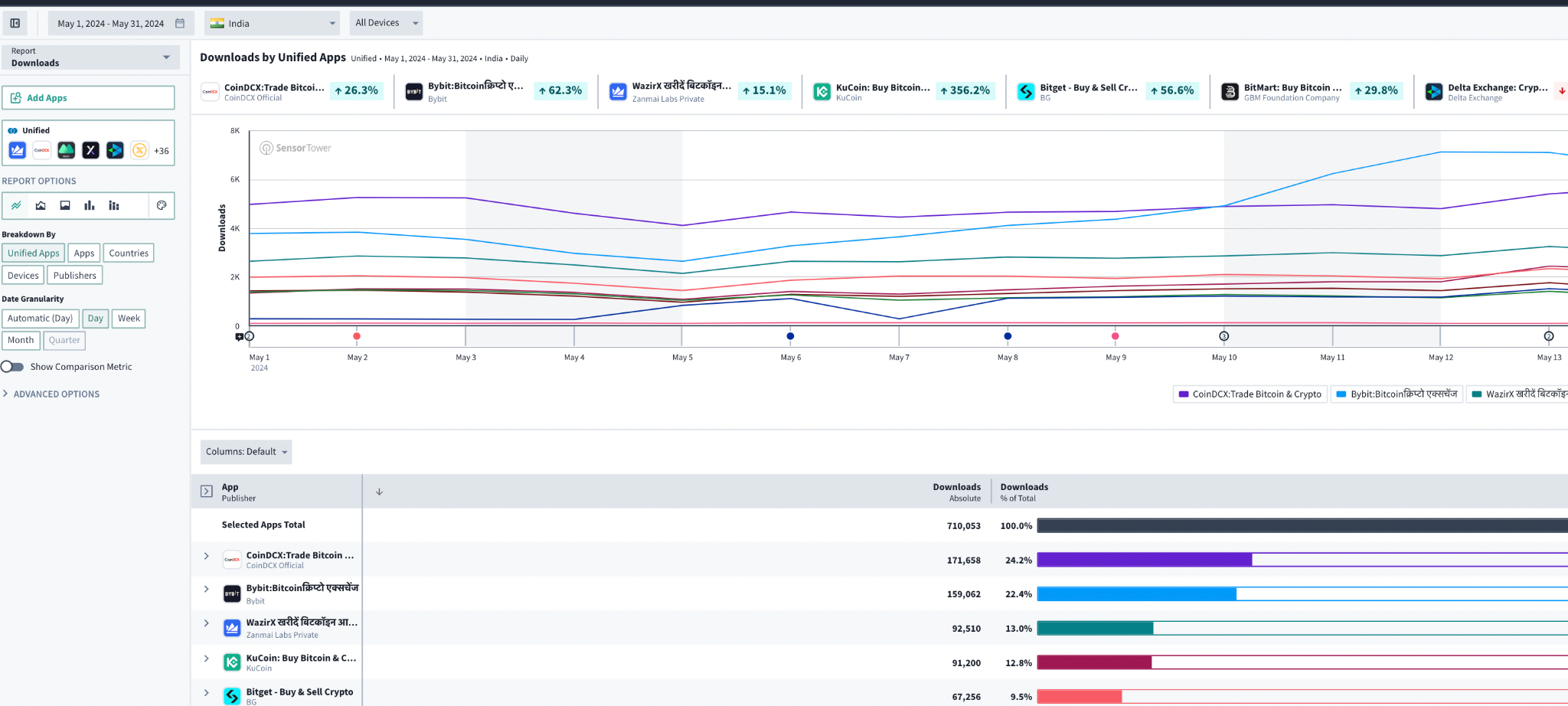Open the date range picker field
Screen dimensions: 1568x706
(120, 23)
